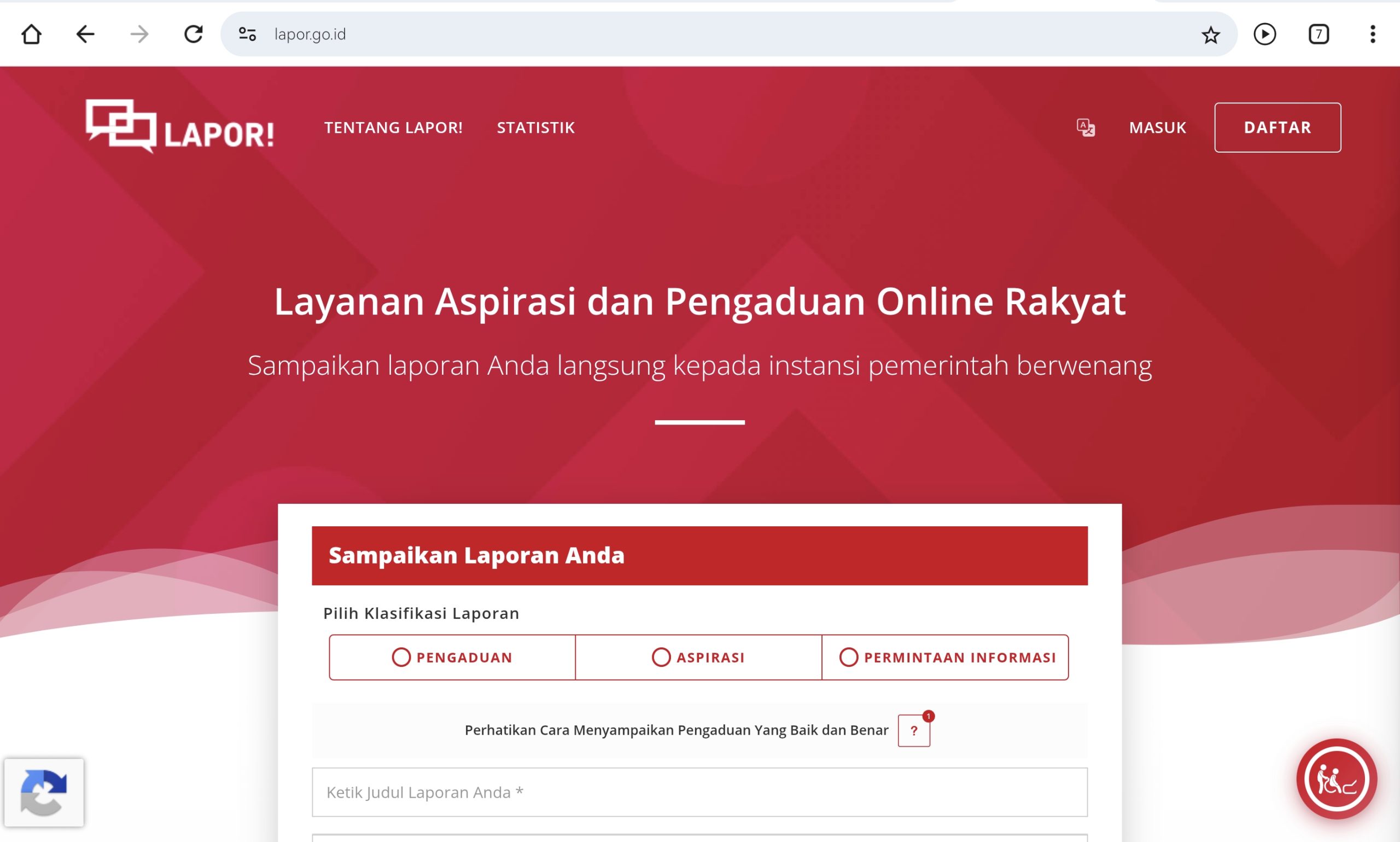Click the forward navigation arrow
The width and height of the screenshot is (1400, 842).
pyautogui.click(x=139, y=34)
